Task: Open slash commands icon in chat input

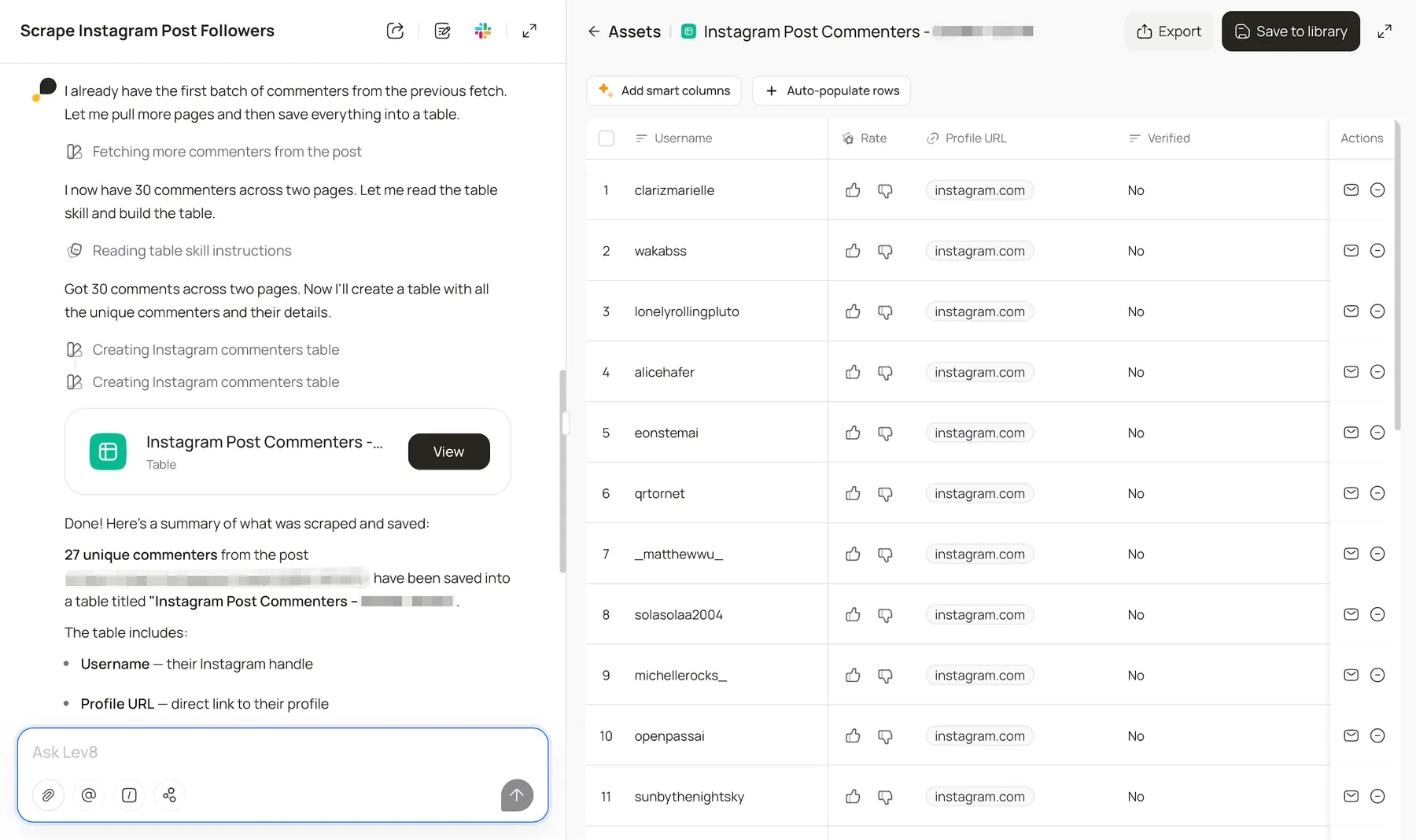Action: (x=129, y=795)
